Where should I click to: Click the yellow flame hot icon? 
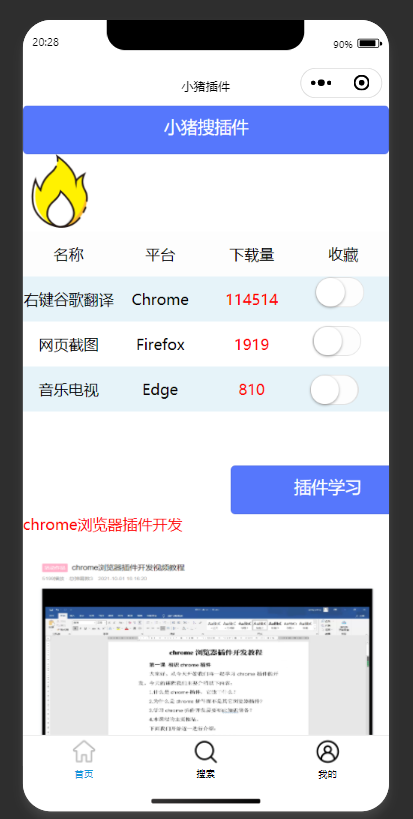(x=59, y=191)
